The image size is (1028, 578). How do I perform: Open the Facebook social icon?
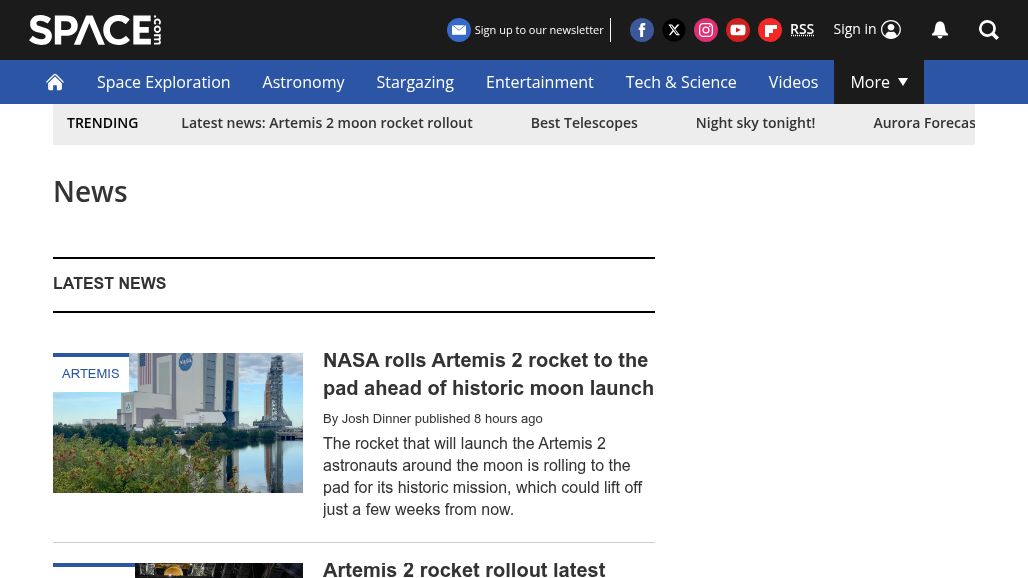point(642,30)
